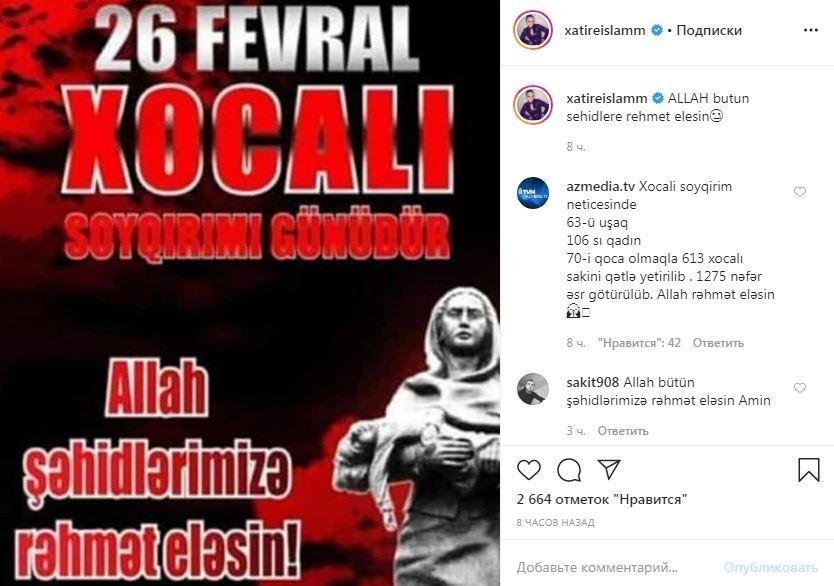
Task: Open xatireislamm username in header
Action: (606, 30)
